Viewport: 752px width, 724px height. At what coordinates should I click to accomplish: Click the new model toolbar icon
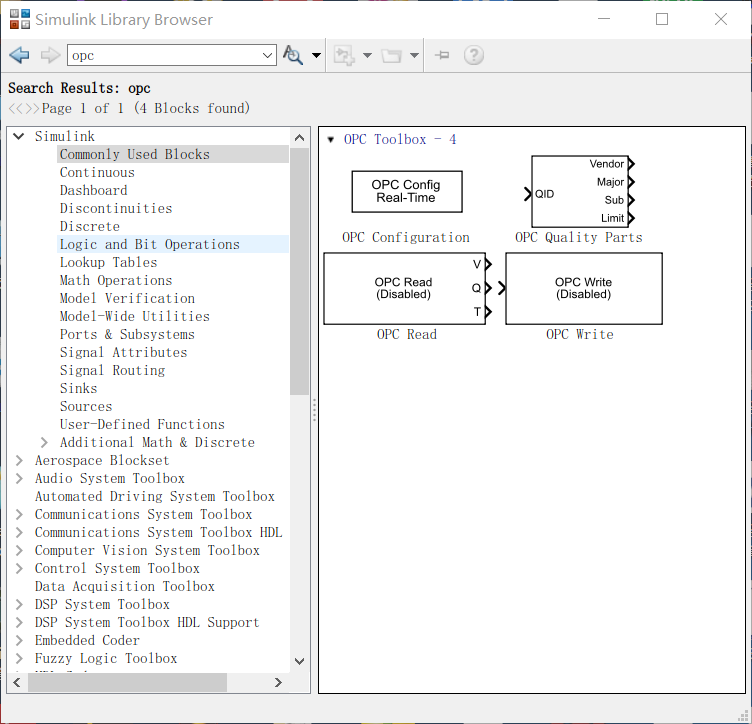[x=345, y=56]
